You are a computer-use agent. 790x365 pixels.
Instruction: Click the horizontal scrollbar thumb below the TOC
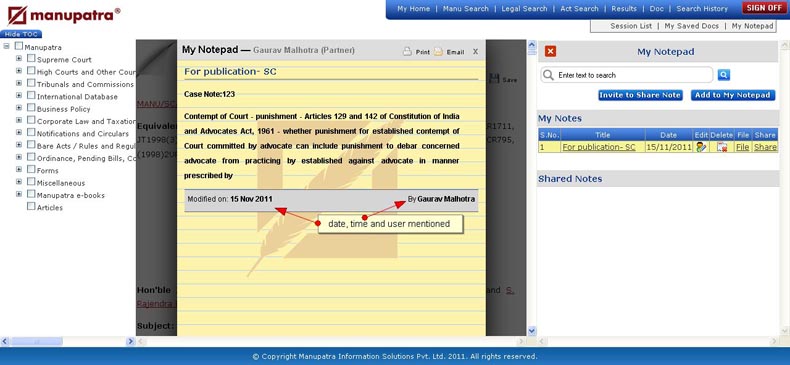pyautogui.click(x=37, y=342)
